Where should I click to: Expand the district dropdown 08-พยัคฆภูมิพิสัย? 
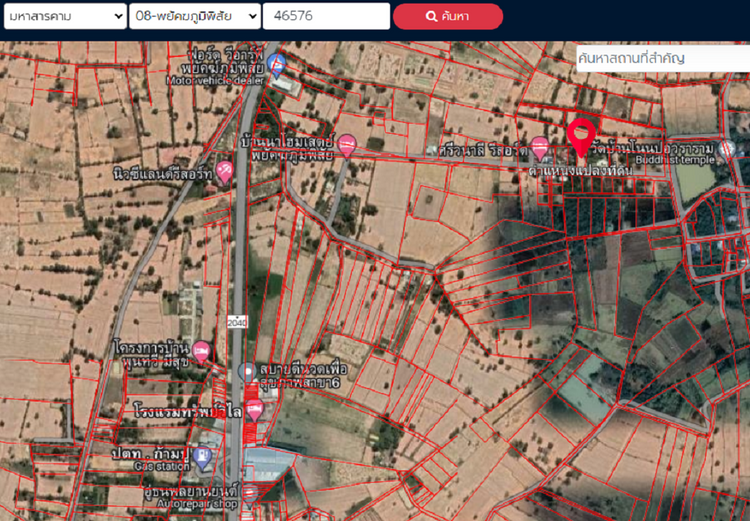(194, 16)
